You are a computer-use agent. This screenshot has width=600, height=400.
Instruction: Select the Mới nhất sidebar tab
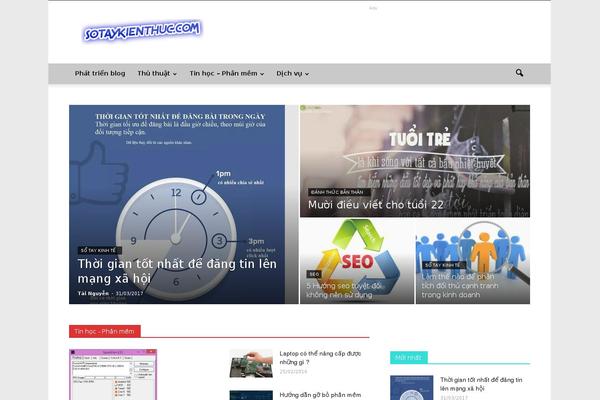point(408,358)
